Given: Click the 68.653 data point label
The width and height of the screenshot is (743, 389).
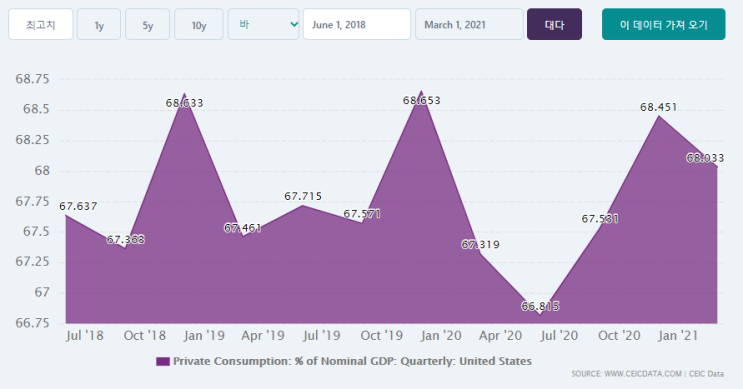Looking at the screenshot, I should point(422,100).
